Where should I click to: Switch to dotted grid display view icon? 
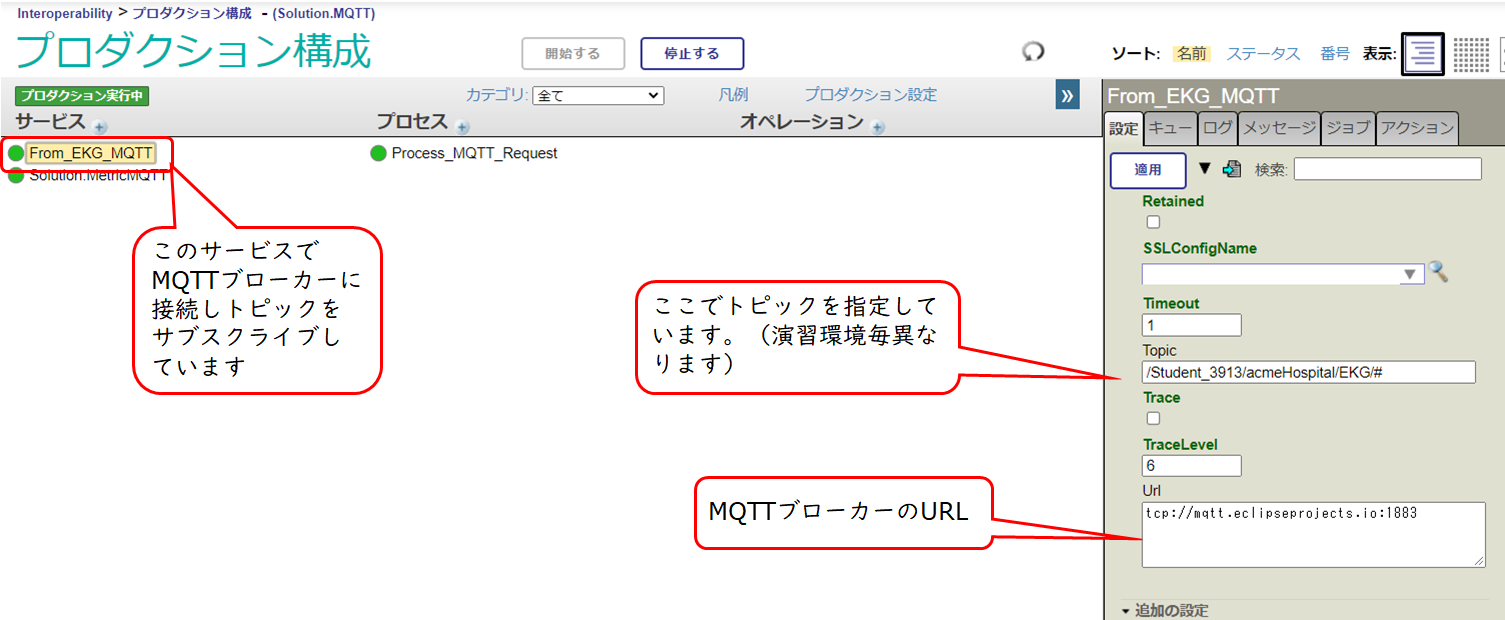pos(1470,54)
